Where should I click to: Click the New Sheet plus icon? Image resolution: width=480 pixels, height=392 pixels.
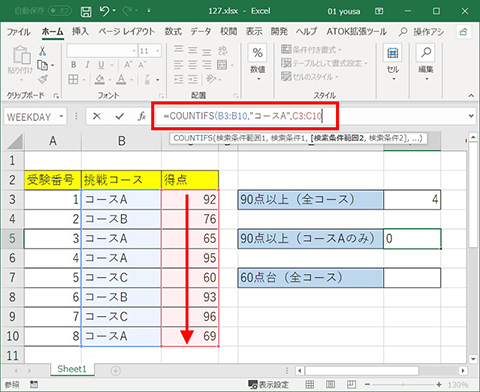pos(115,371)
